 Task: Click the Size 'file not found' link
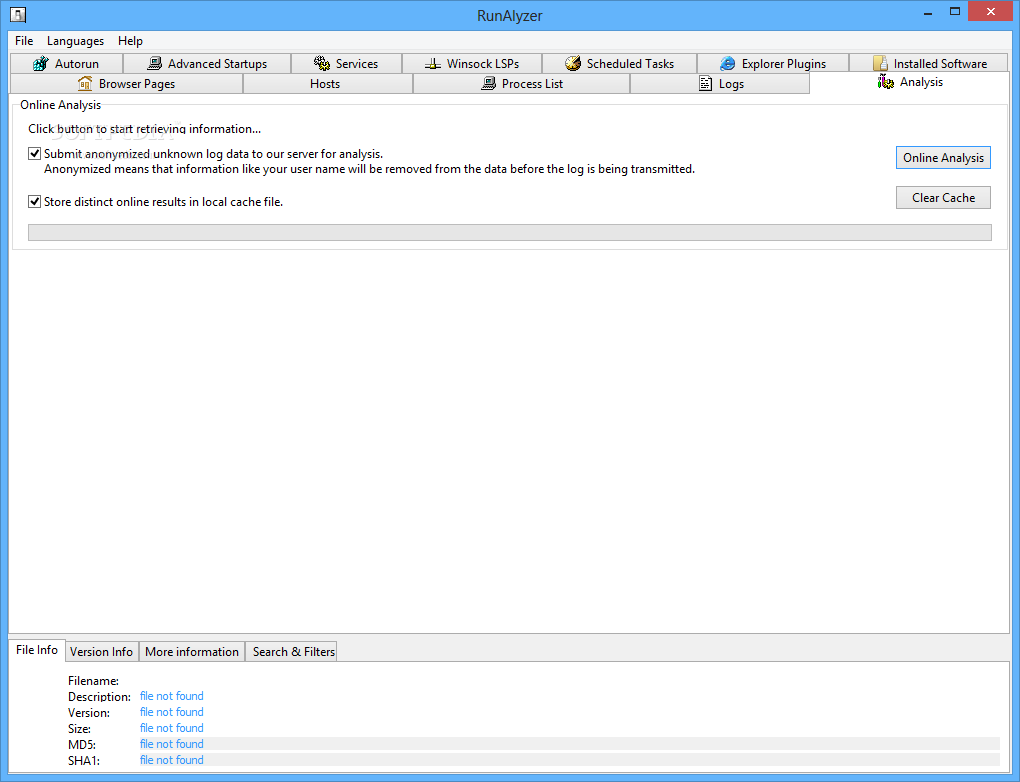pos(172,728)
